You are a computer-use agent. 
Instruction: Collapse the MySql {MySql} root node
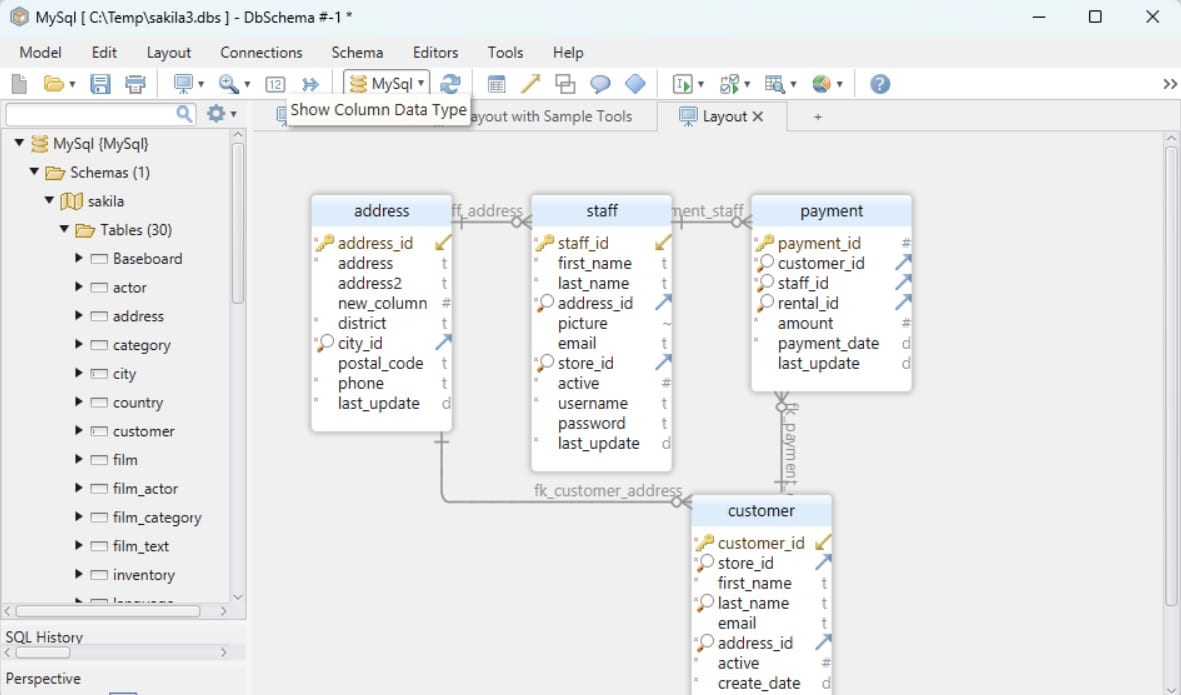[x=20, y=143]
